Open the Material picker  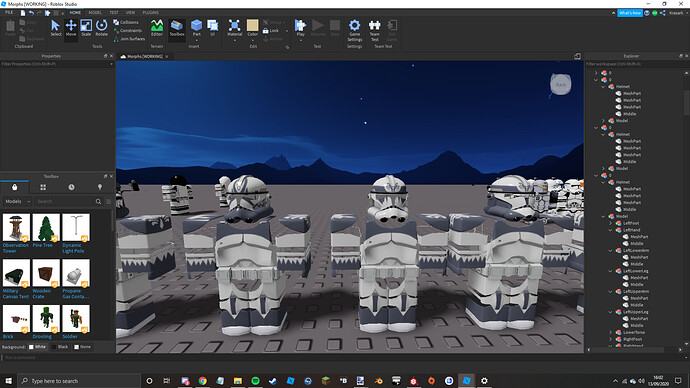pos(235,27)
